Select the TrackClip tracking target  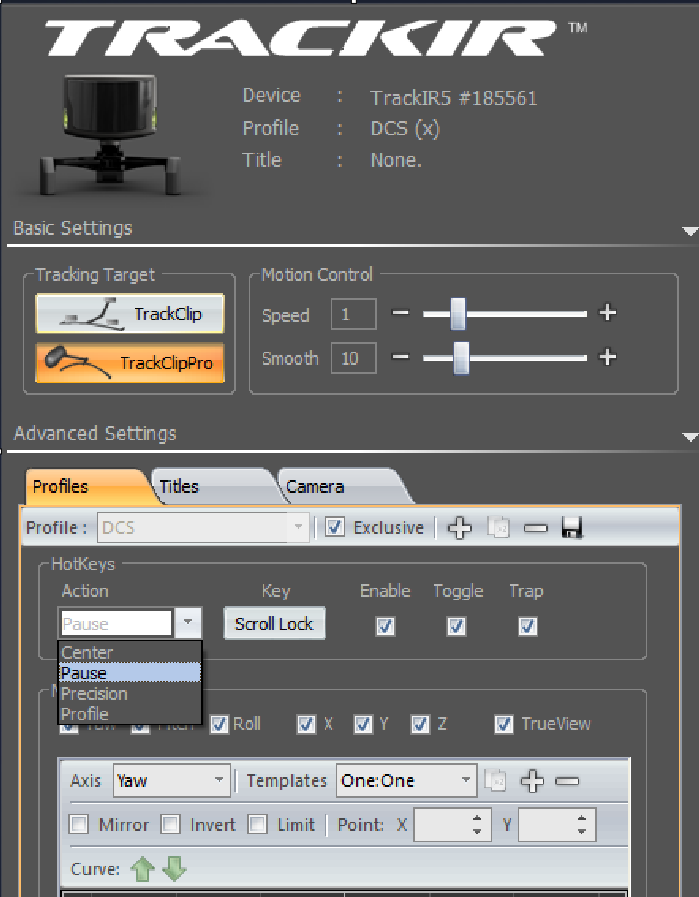(130, 313)
